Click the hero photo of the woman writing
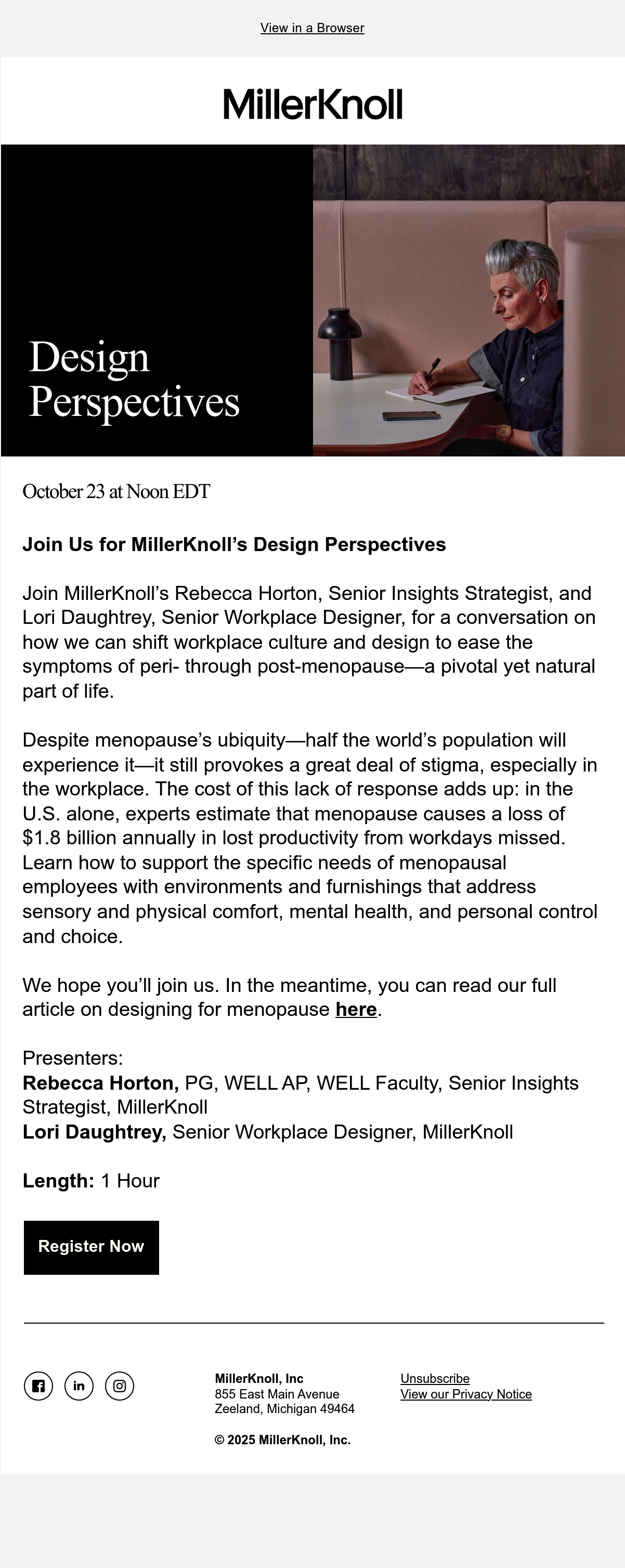625x1568 pixels. [x=468, y=300]
